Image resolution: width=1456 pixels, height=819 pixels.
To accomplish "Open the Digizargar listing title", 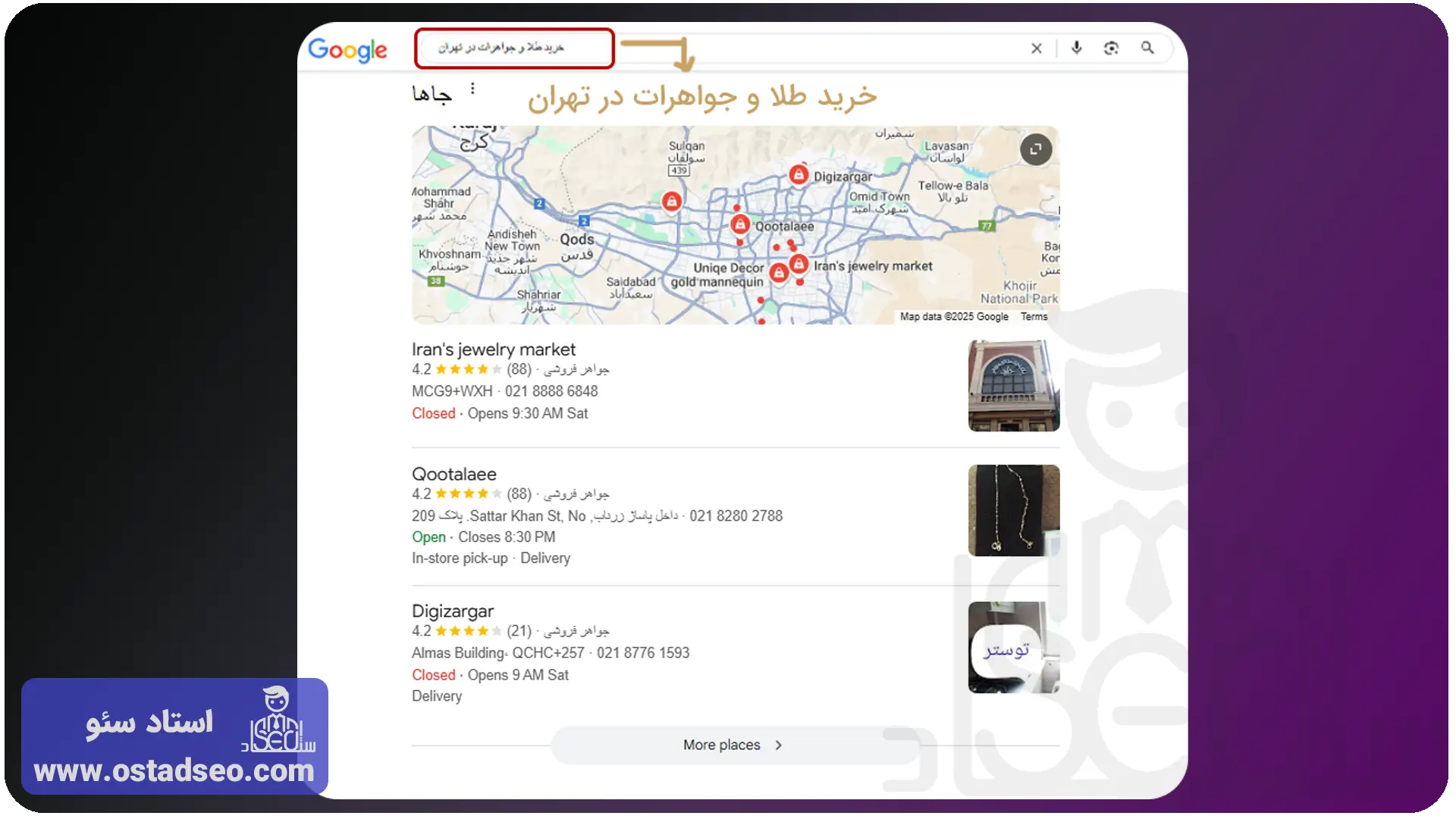I will coord(453,611).
